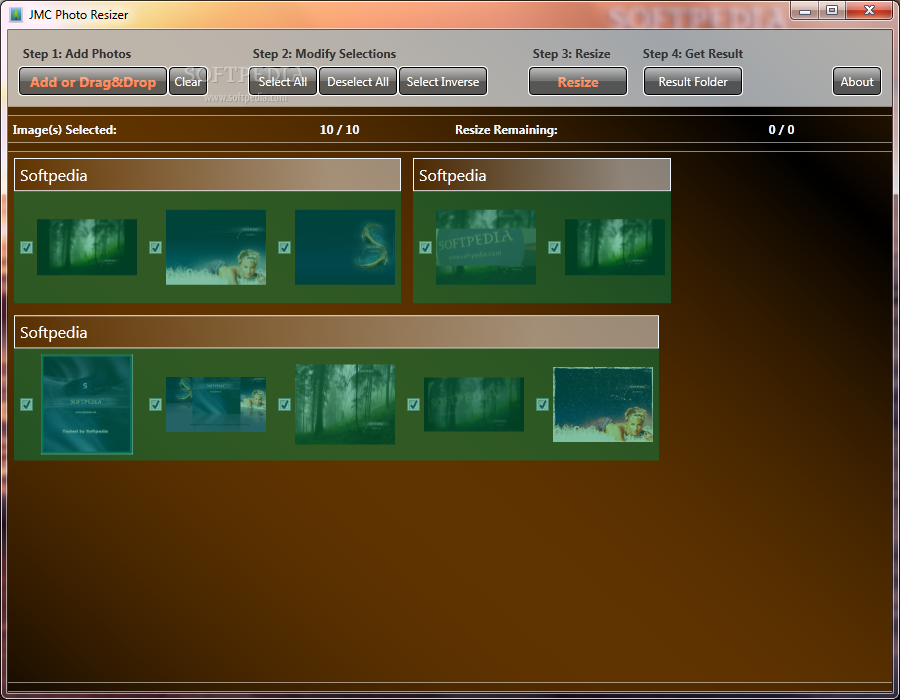Select the starry-border woman thumbnail
The height and width of the screenshot is (700, 900).
tap(603, 405)
